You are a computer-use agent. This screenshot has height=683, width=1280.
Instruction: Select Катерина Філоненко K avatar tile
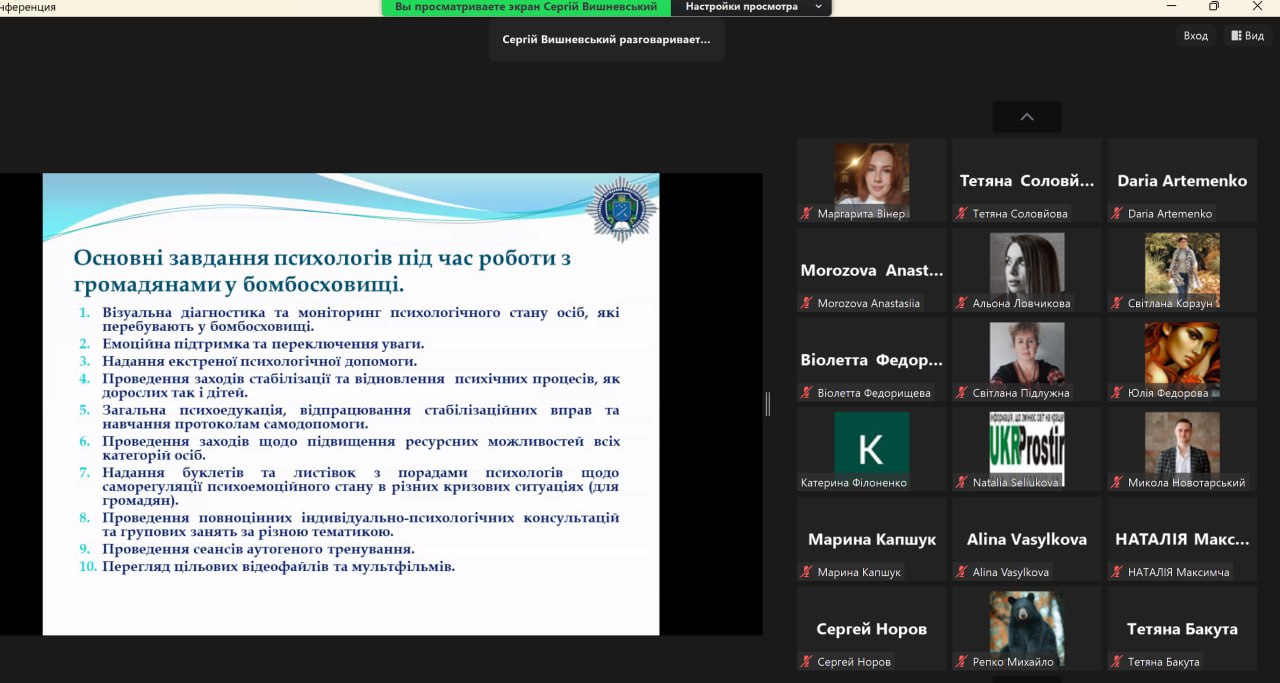click(871, 443)
